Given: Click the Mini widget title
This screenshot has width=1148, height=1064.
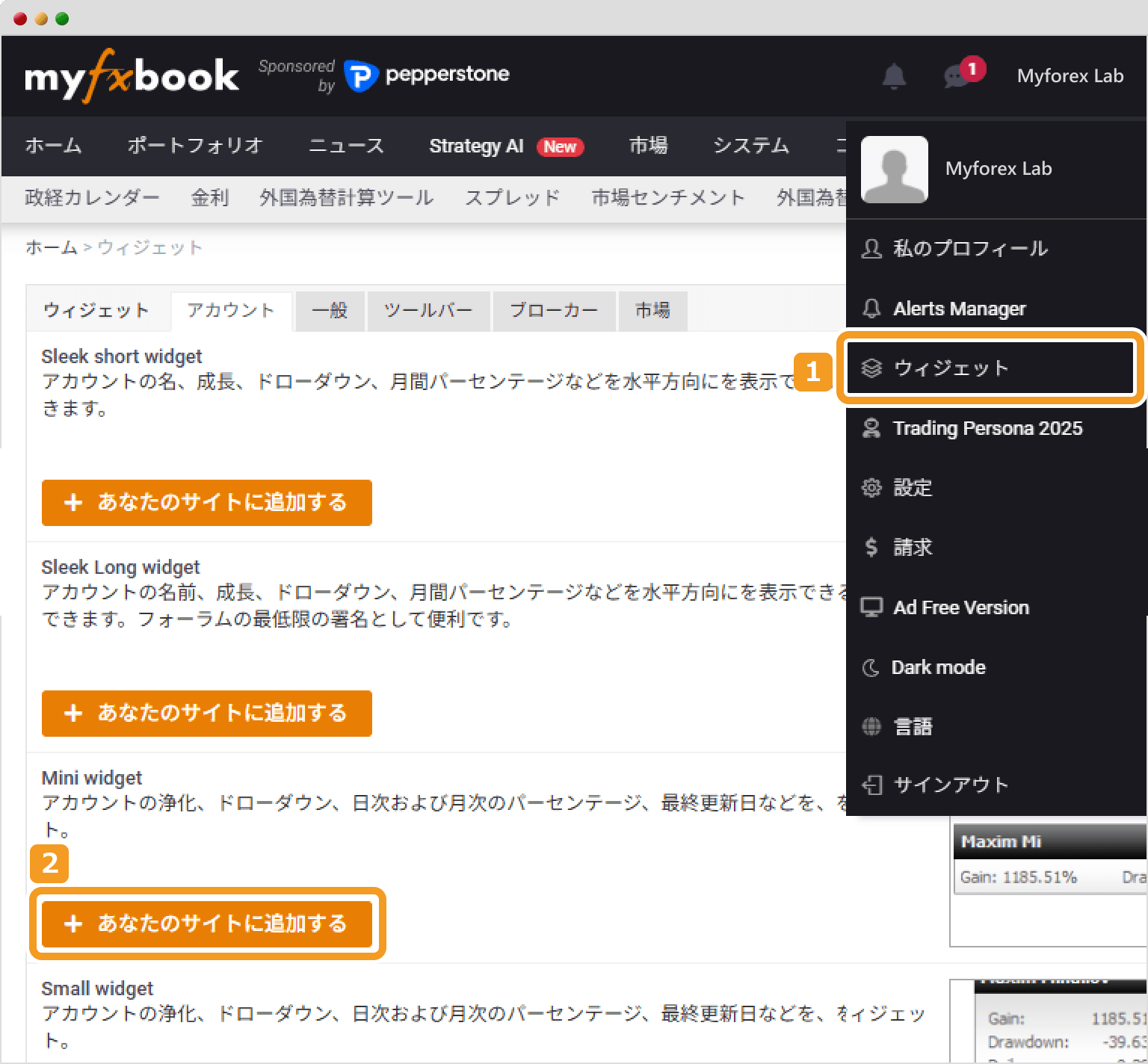Looking at the screenshot, I should coord(91,778).
